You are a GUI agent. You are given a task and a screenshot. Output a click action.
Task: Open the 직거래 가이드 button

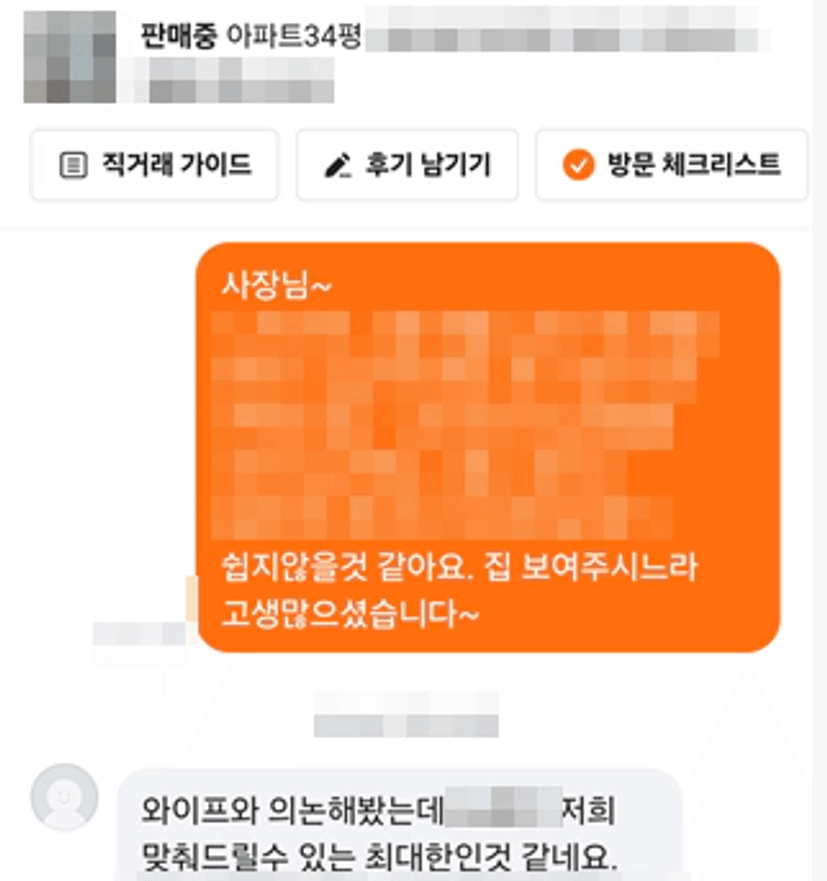coord(155,165)
